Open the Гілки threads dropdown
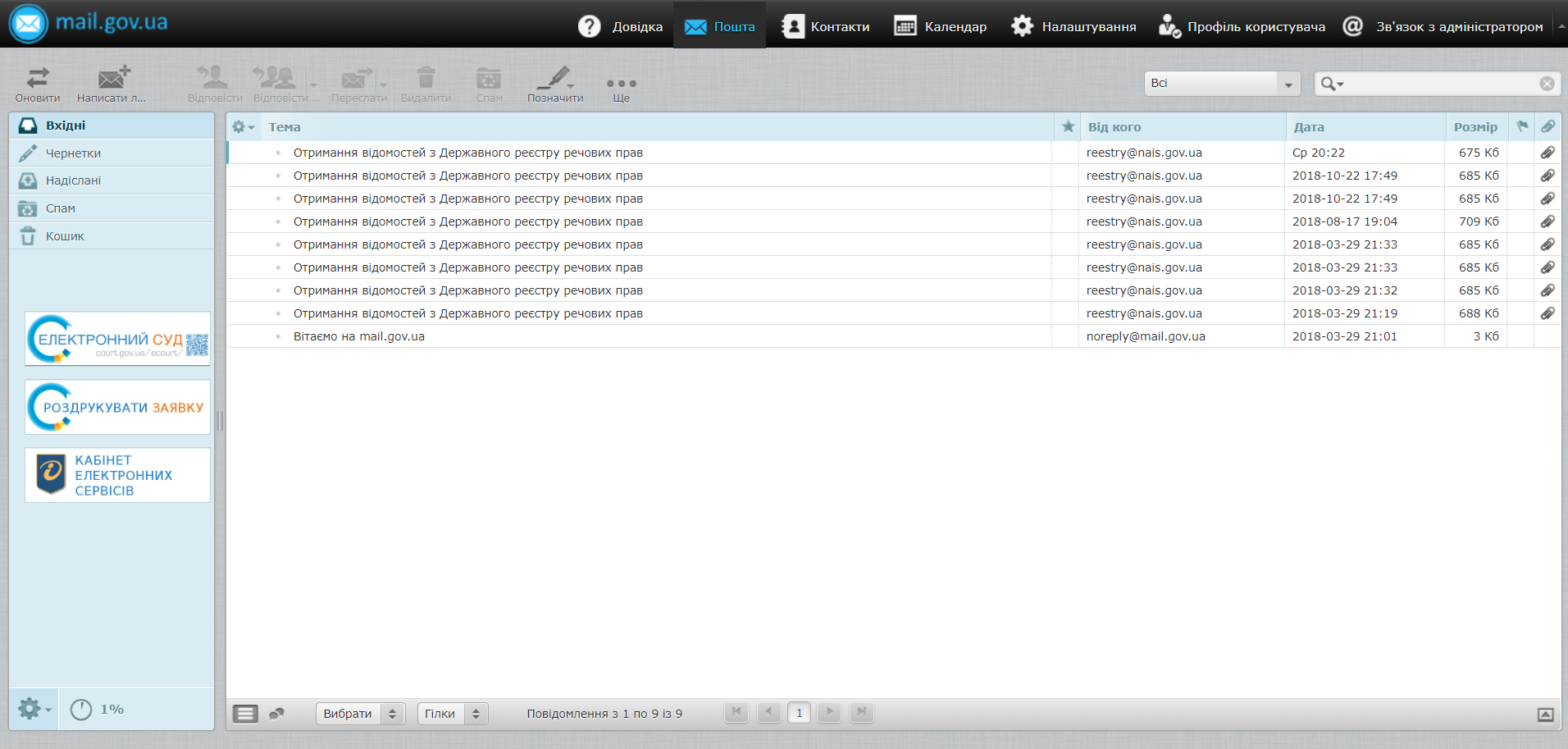The width and height of the screenshot is (1568, 749). 452,714
